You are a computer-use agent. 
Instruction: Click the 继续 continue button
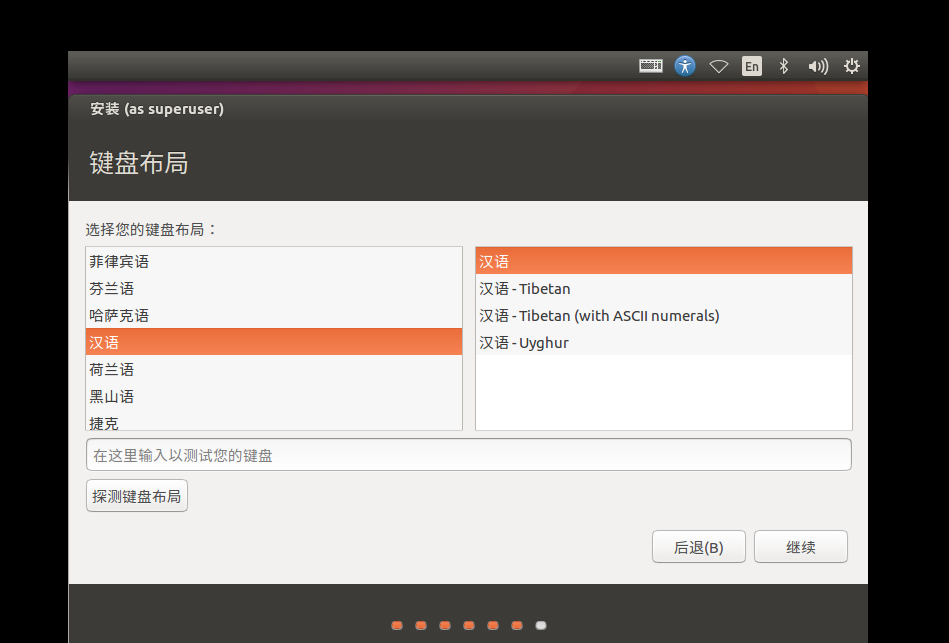801,547
